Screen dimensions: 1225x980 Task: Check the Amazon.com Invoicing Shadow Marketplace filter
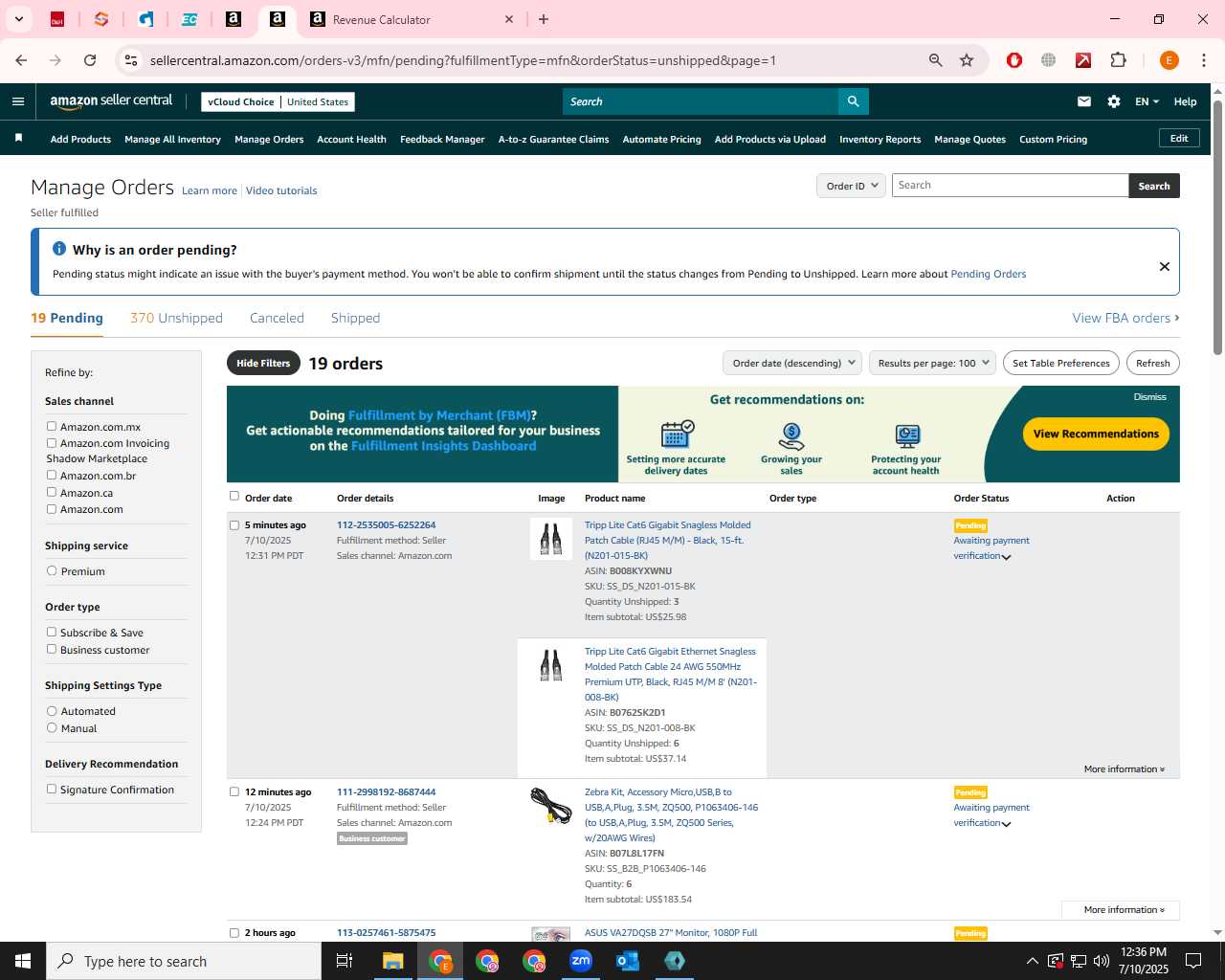point(52,443)
